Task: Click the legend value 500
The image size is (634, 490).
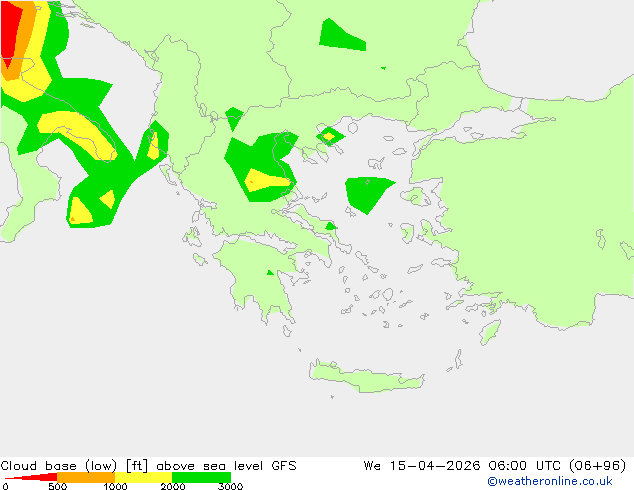Action: click(57, 486)
